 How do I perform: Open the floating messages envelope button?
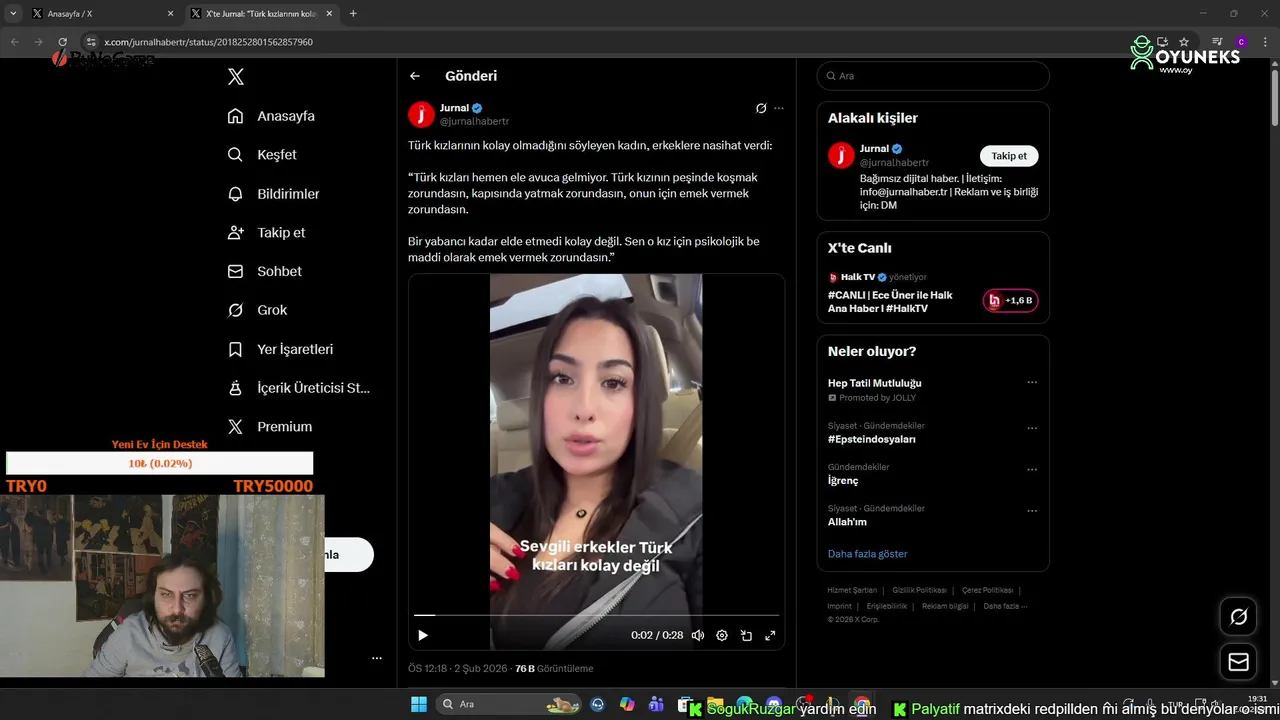[x=1238, y=662]
